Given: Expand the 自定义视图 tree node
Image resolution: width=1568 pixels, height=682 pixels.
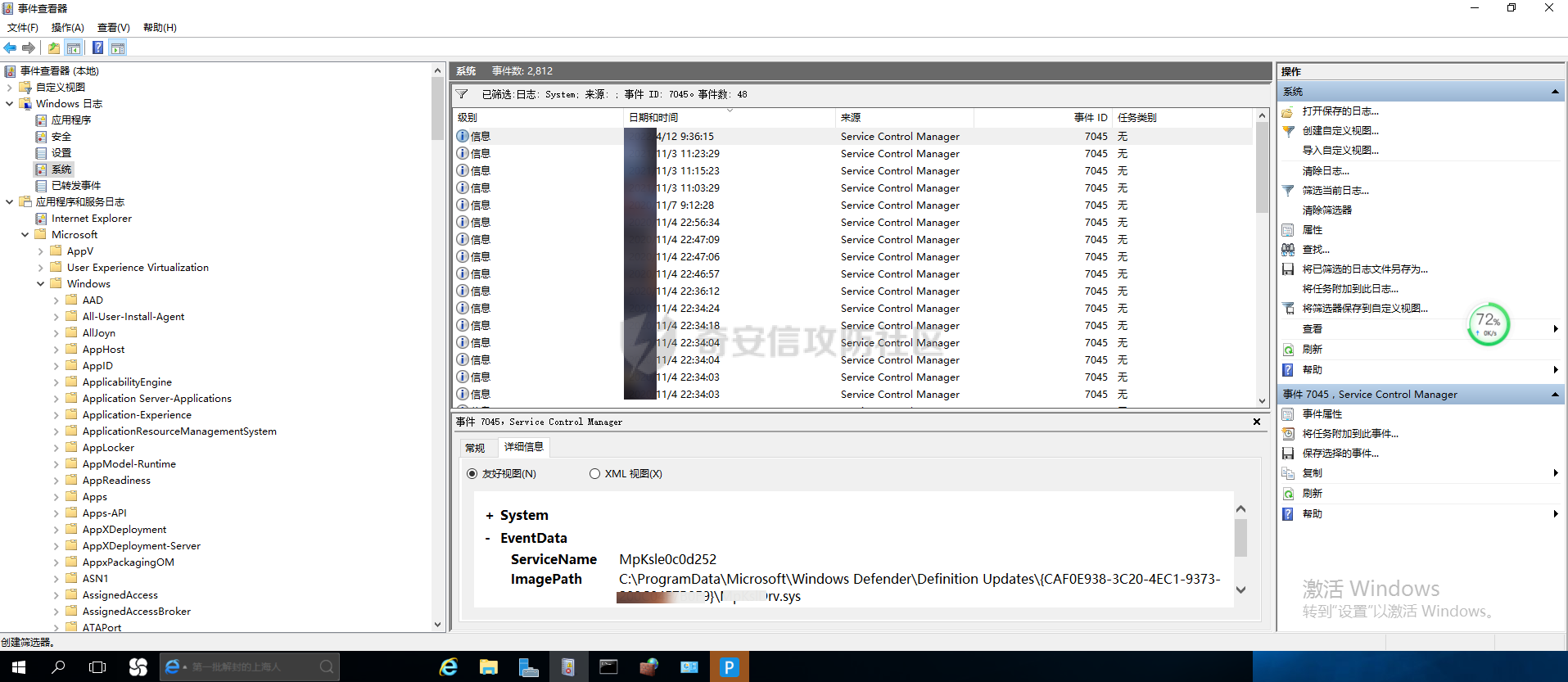Looking at the screenshot, I should [10, 88].
